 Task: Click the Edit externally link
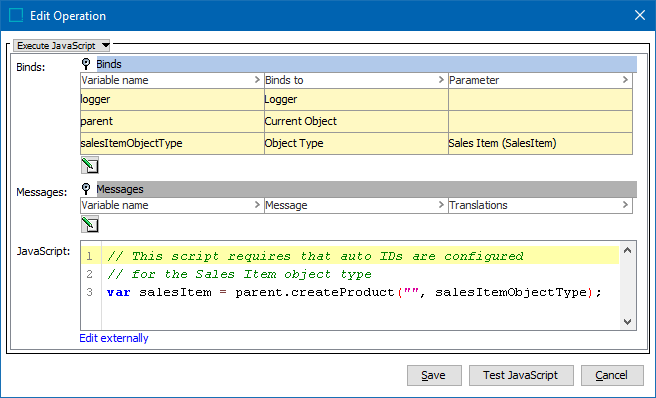coord(114,338)
